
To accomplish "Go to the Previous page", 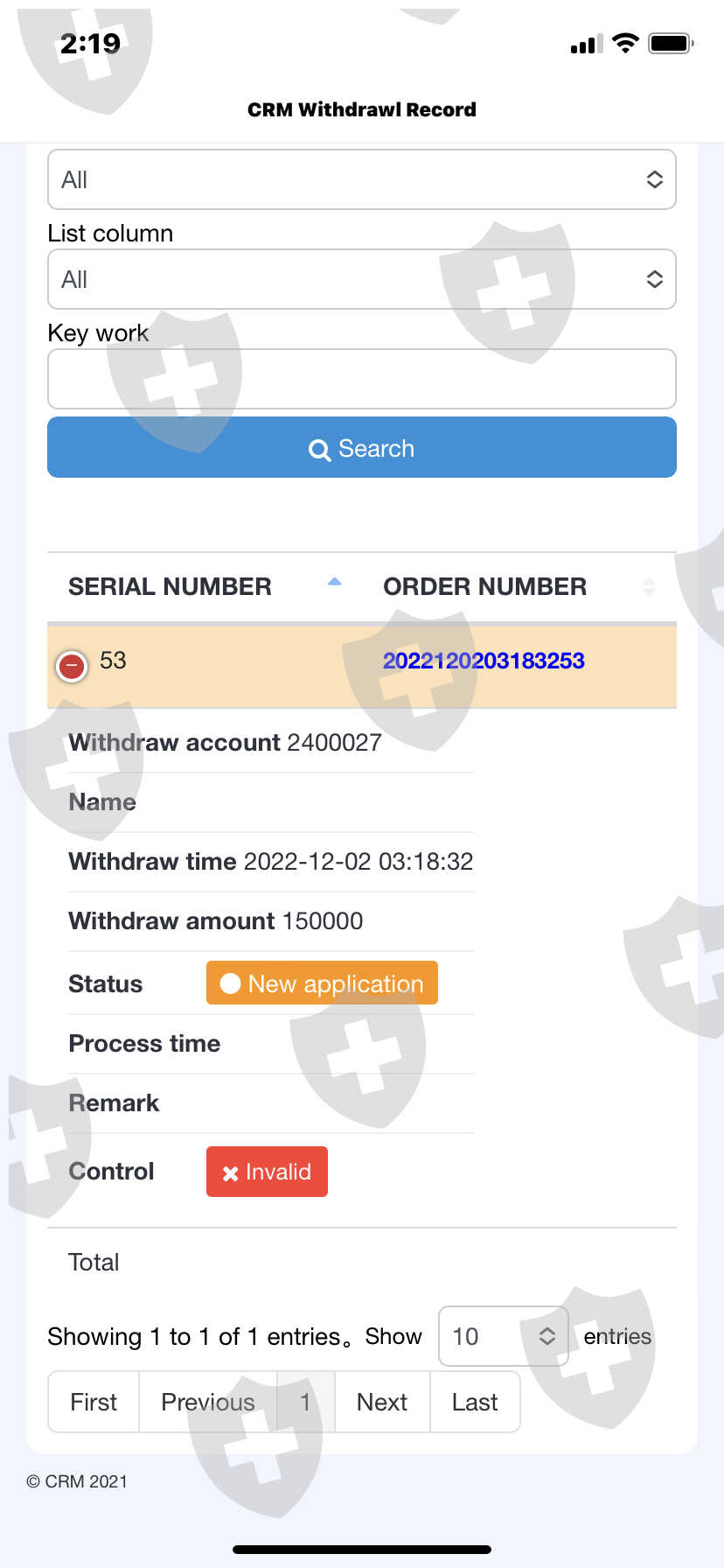I will [208, 1402].
